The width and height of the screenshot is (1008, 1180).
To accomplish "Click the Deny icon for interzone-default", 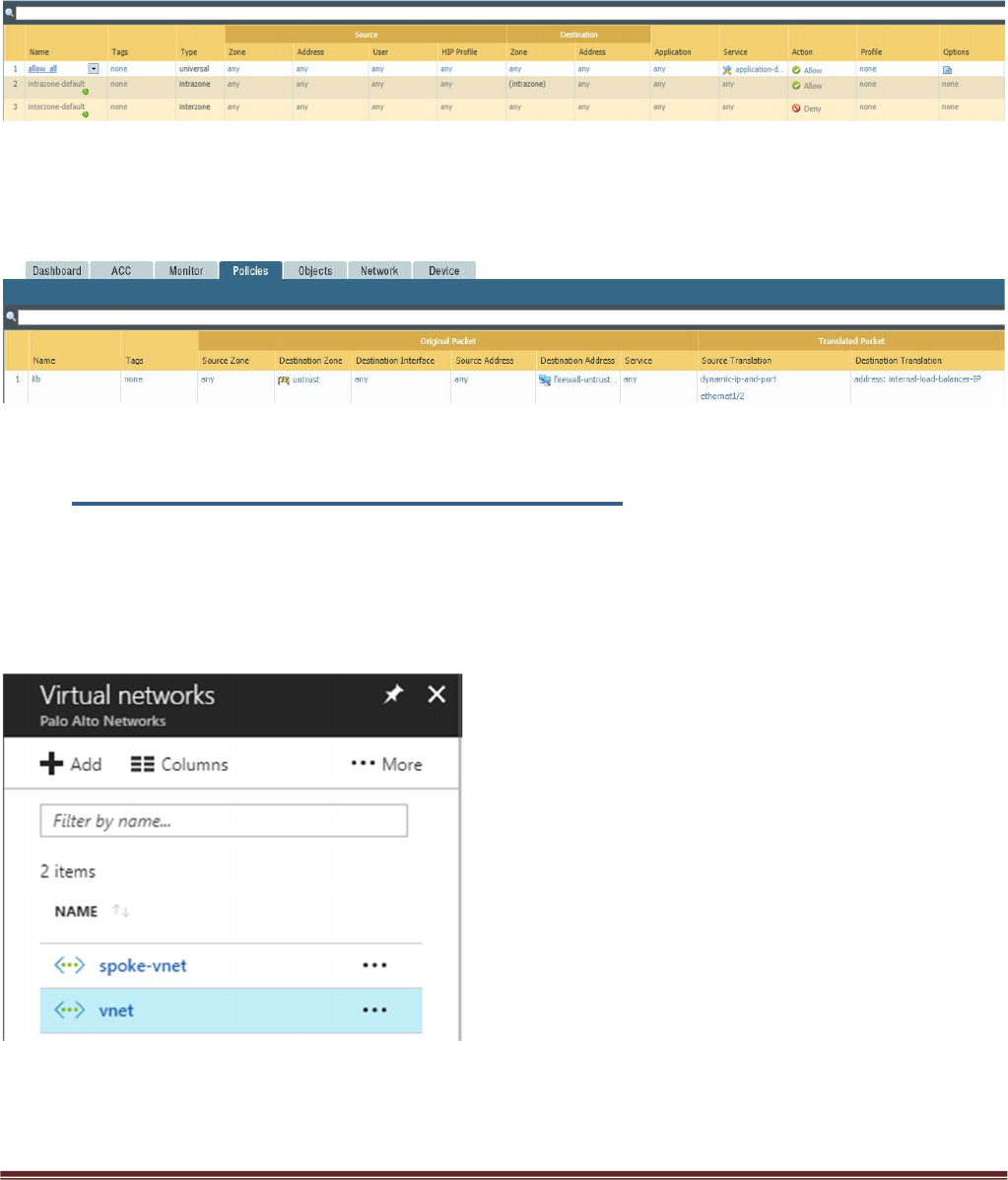I will pyautogui.click(x=796, y=108).
